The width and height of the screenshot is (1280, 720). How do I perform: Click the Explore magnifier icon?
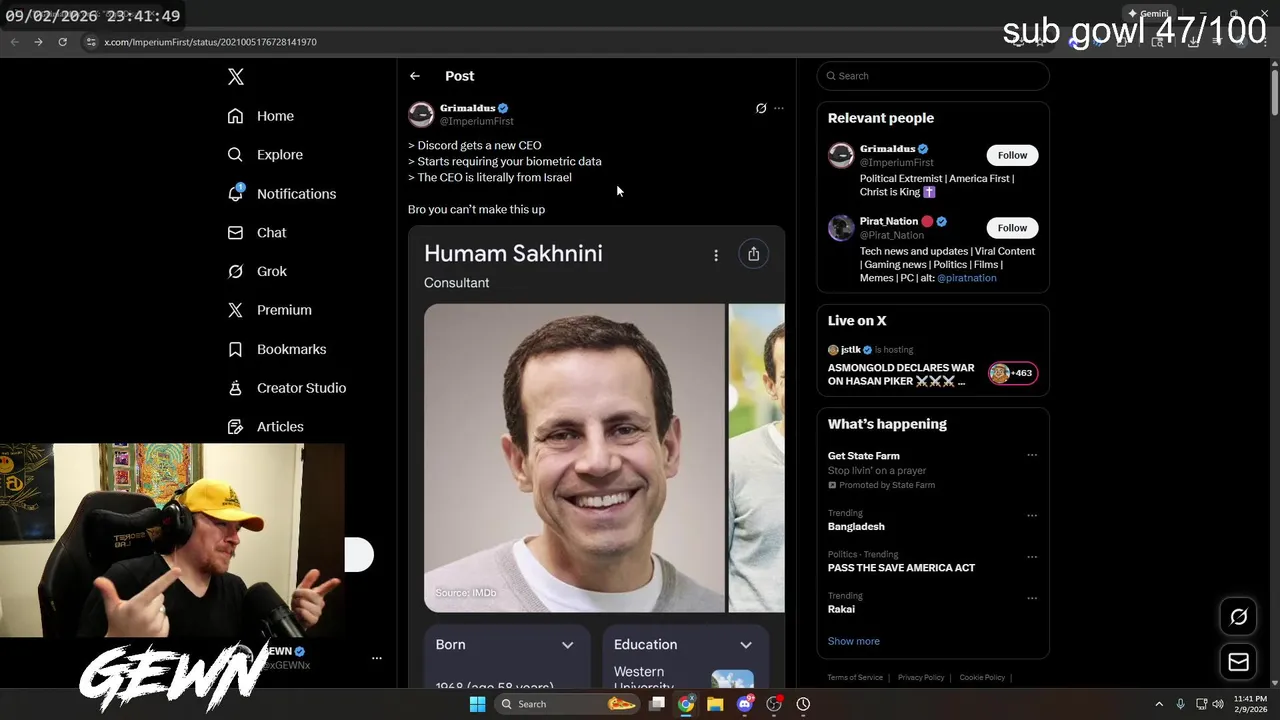coord(235,155)
